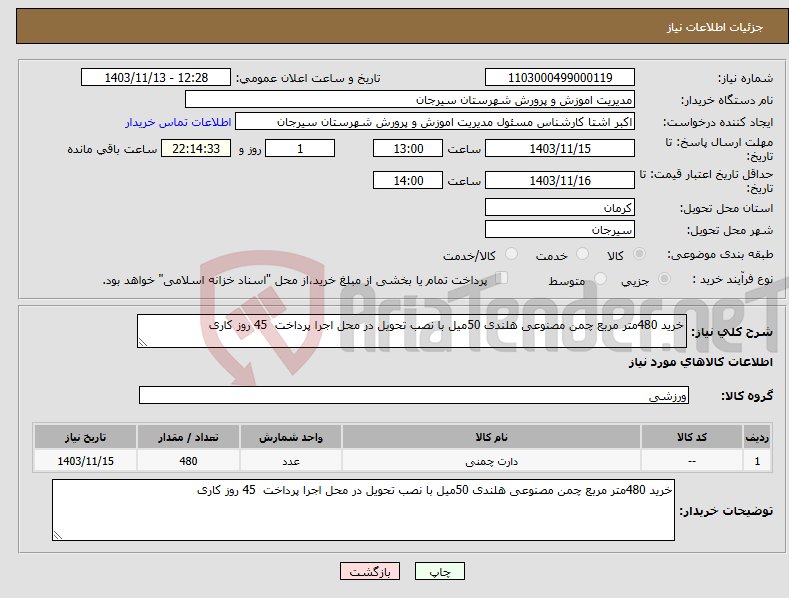Viewport: 789px width, 598px height.
Task: Click the province field کرمان
Action: (560, 207)
